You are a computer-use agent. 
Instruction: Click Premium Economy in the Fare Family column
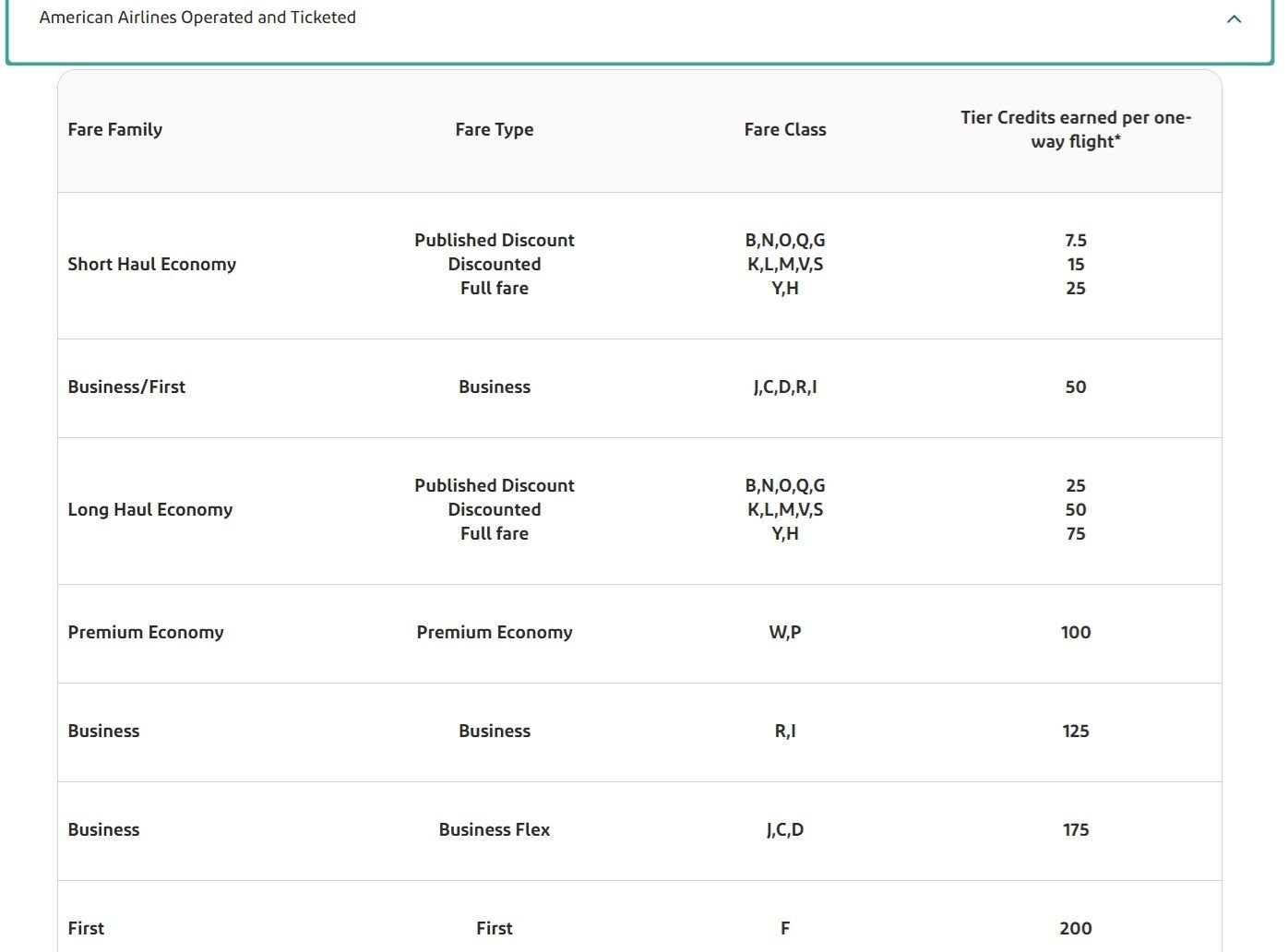[x=146, y=633]
